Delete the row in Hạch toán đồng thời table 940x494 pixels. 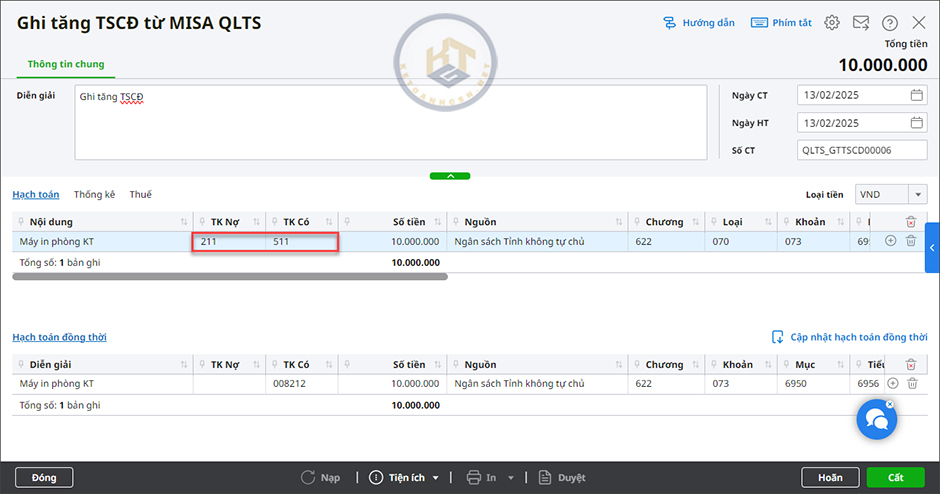(910, 383)
